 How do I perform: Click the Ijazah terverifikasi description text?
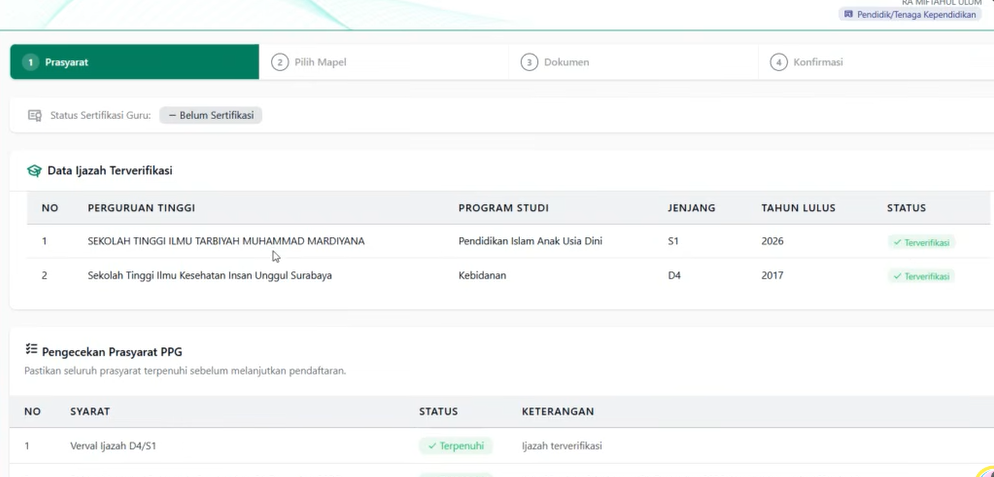[562, 446]
